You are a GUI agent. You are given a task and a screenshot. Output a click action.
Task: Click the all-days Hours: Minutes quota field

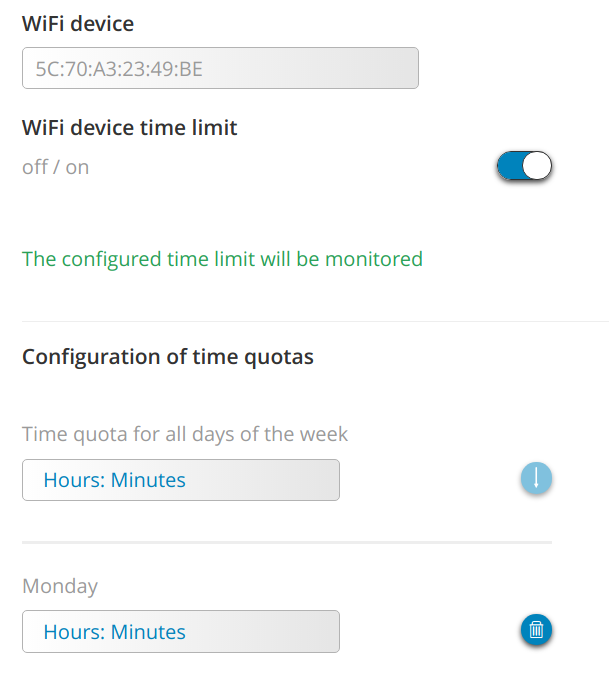[x=181, y=480]
